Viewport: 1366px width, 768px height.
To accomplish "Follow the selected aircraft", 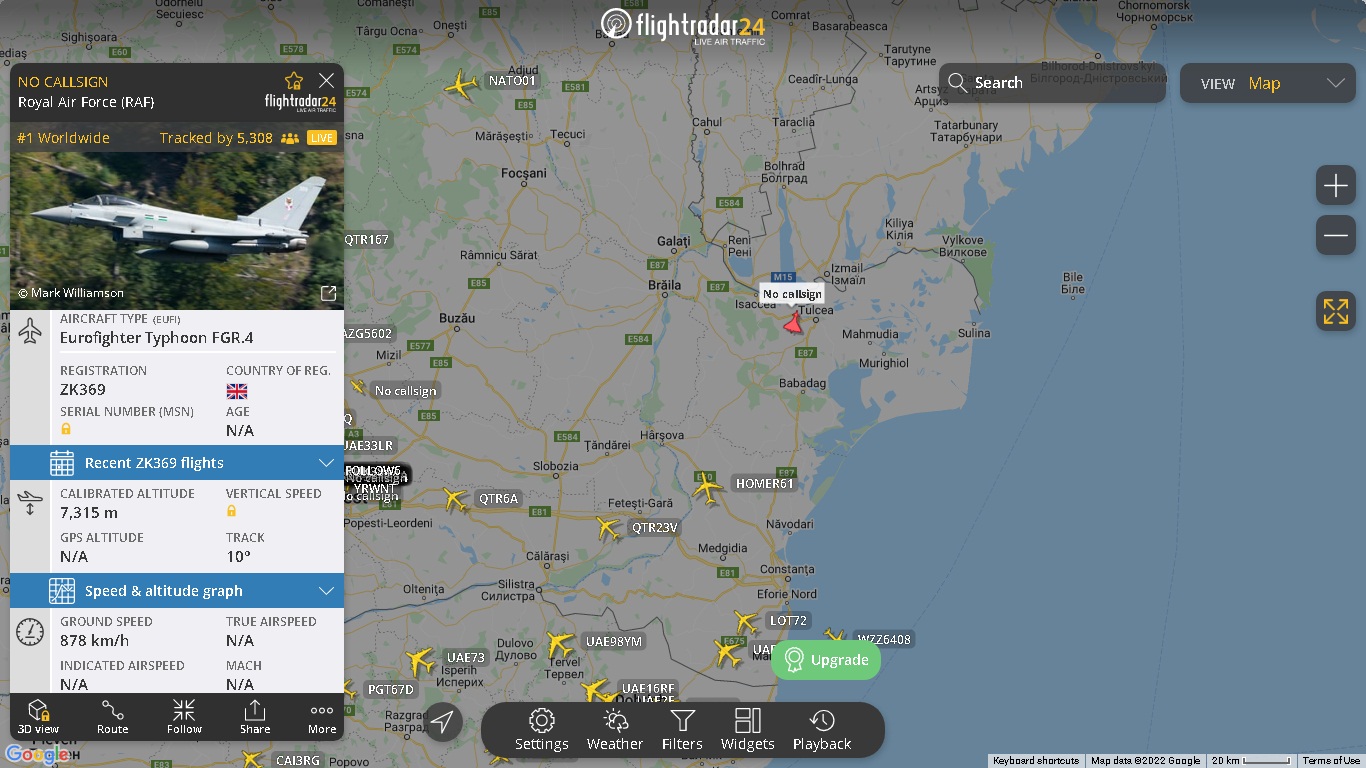I will point(184,717).
